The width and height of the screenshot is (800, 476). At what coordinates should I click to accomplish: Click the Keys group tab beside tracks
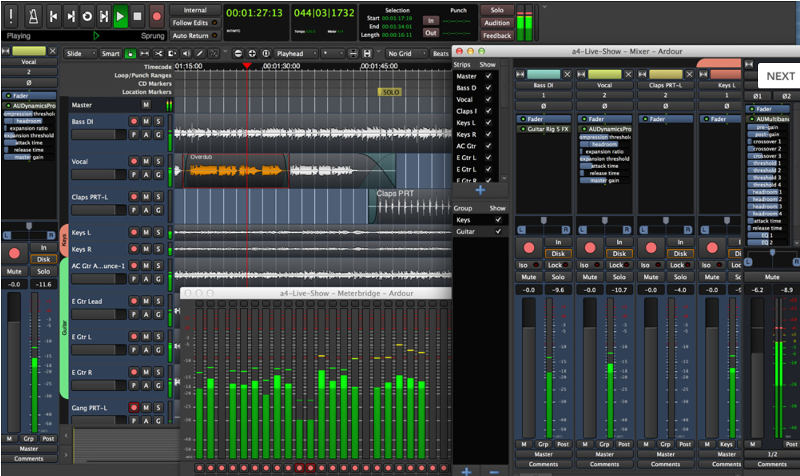[x=64, y=240]
